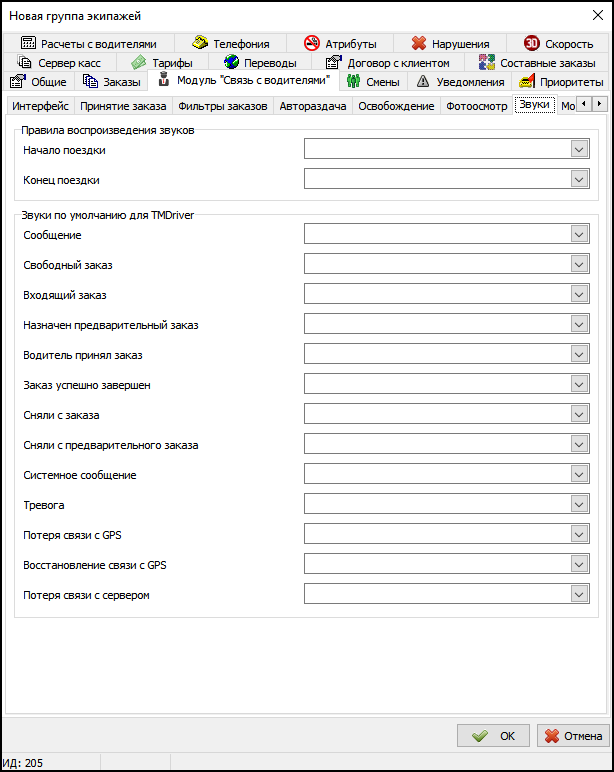Expand the Начало поездки sound dropdown

coord(579,149)
